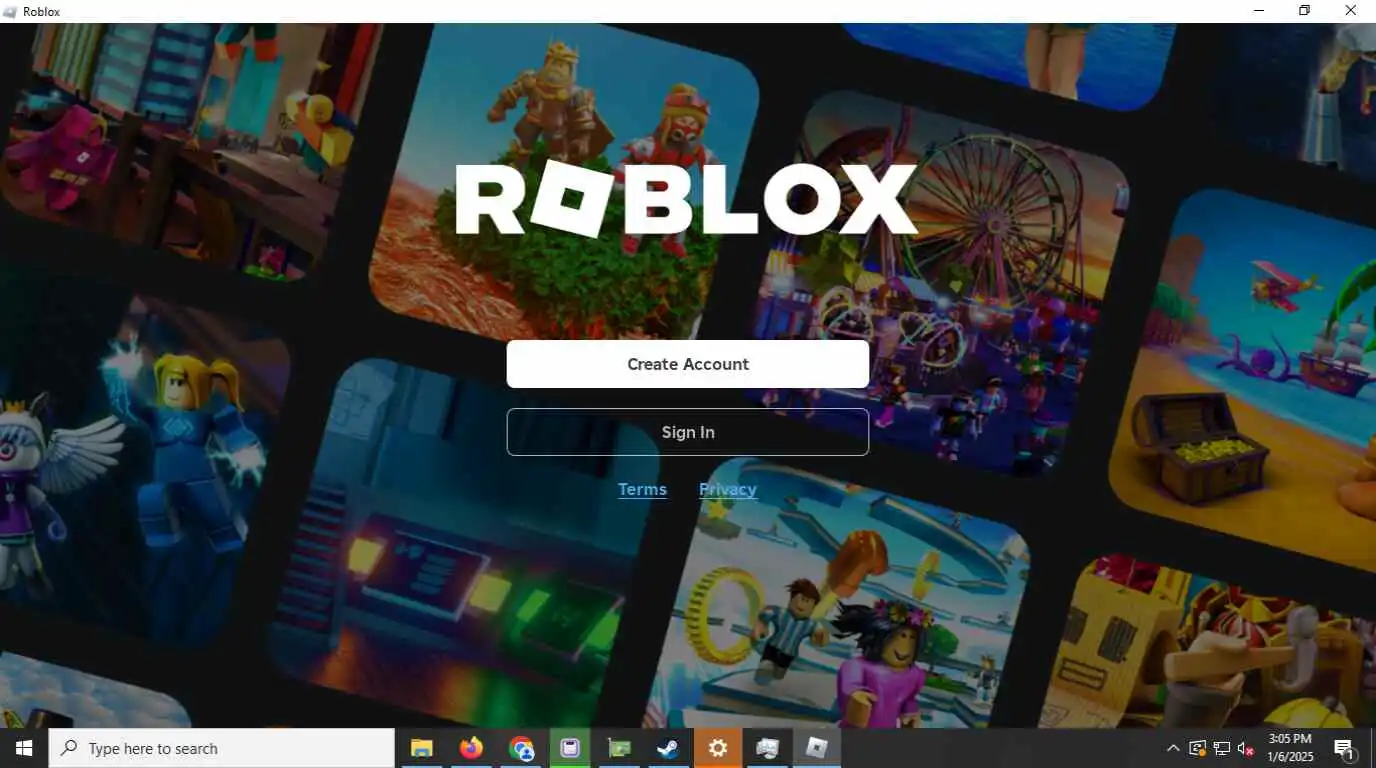Viewport: 1376px width, 768px height.
Task: Switch to Roblox taskbar icon
Action: [817, 748]
